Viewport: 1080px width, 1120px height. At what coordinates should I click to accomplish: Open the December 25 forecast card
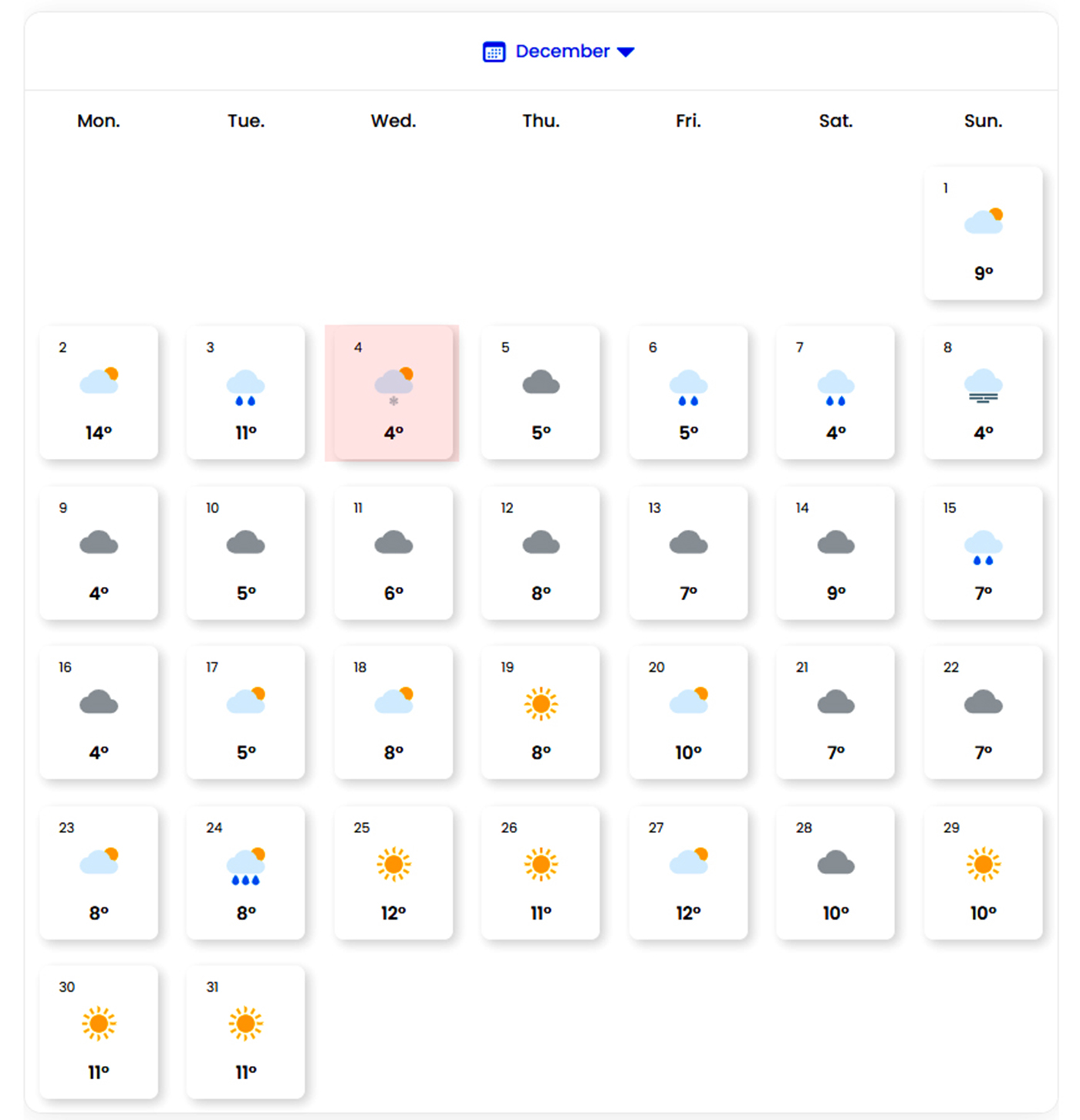click(393, 872)
